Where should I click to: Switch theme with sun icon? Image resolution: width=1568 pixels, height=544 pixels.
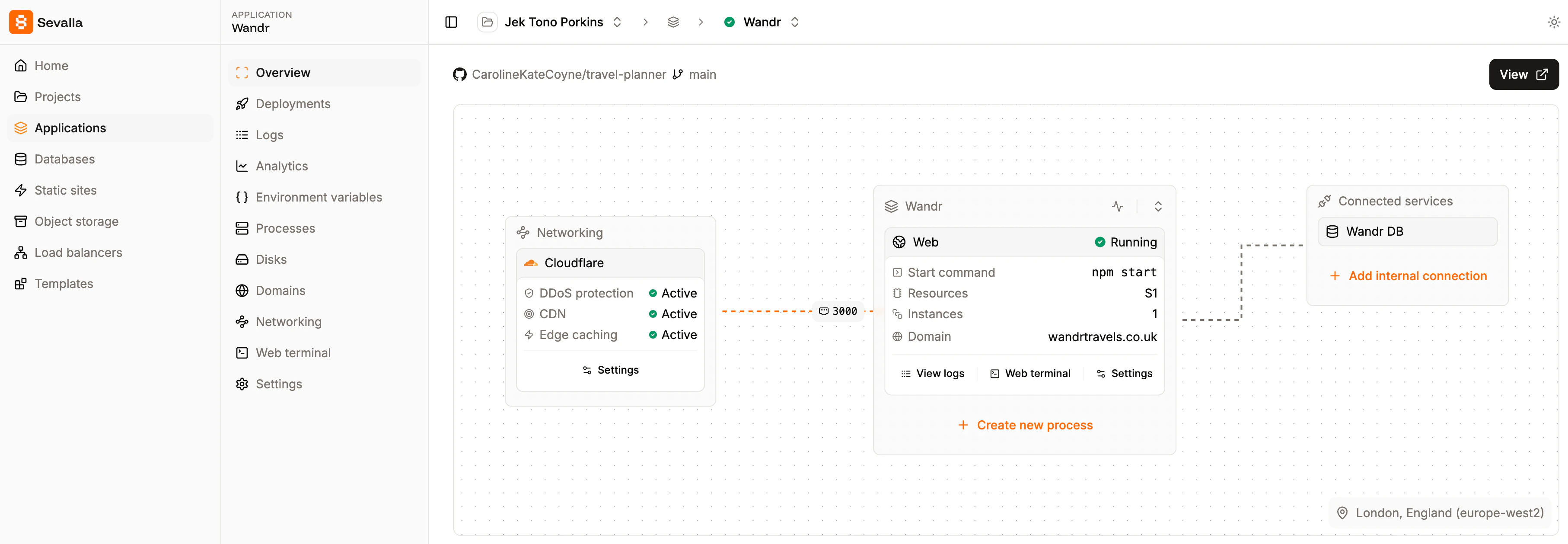(x=1553, y=22)
